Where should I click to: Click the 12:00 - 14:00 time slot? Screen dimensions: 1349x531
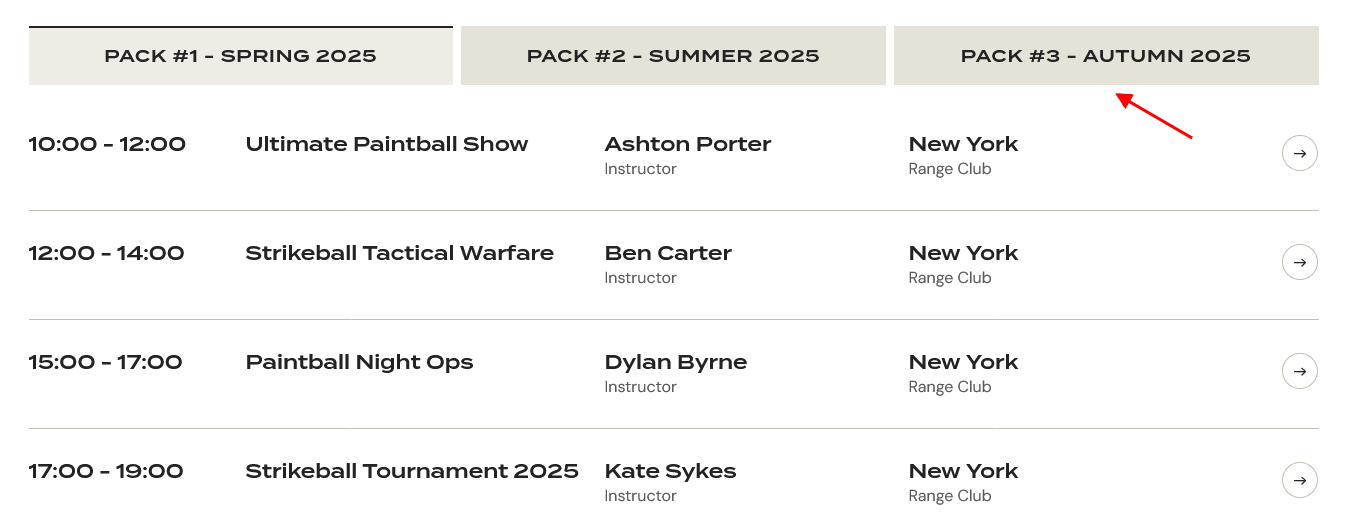[x=107, y=253]
